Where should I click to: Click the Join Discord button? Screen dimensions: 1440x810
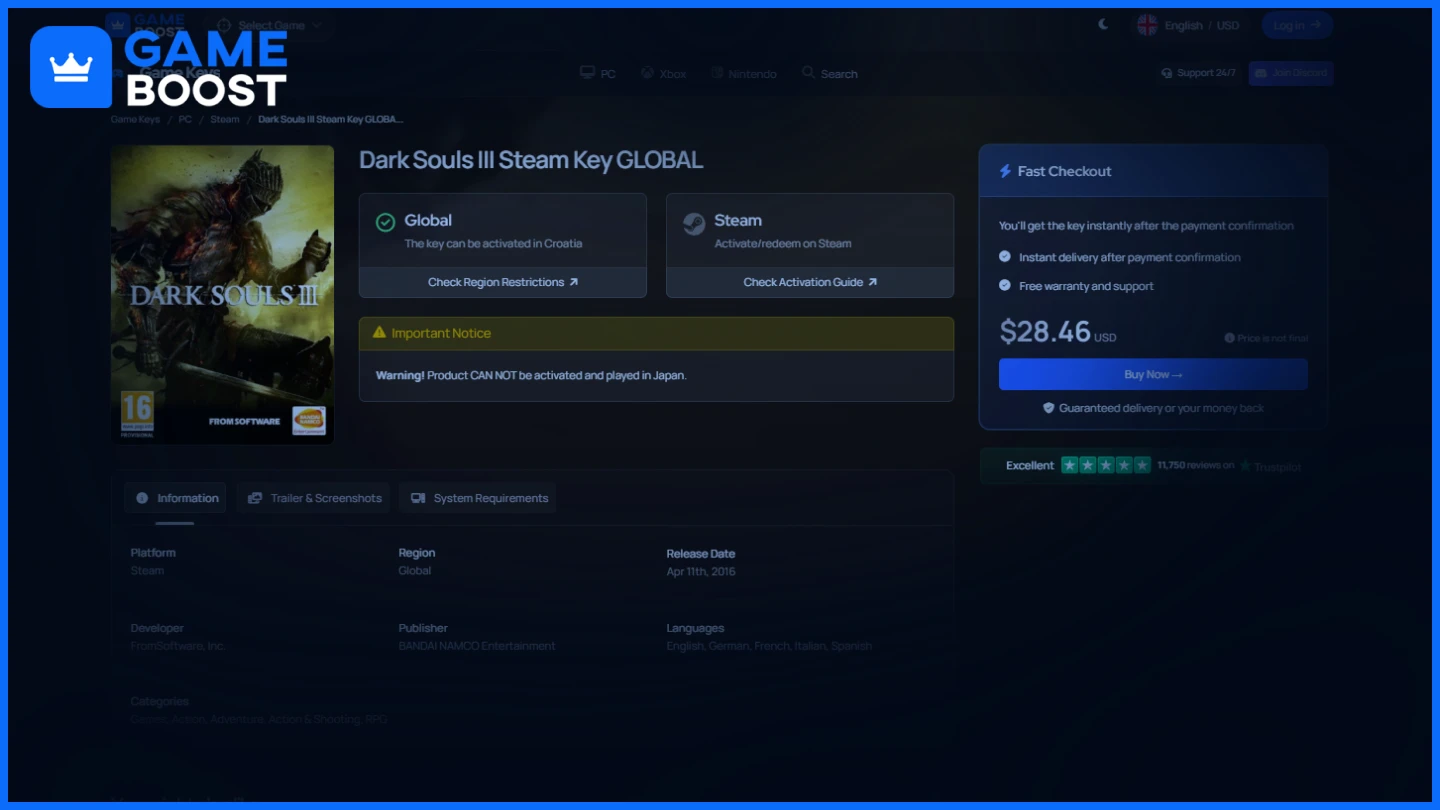click(1290, 73)
